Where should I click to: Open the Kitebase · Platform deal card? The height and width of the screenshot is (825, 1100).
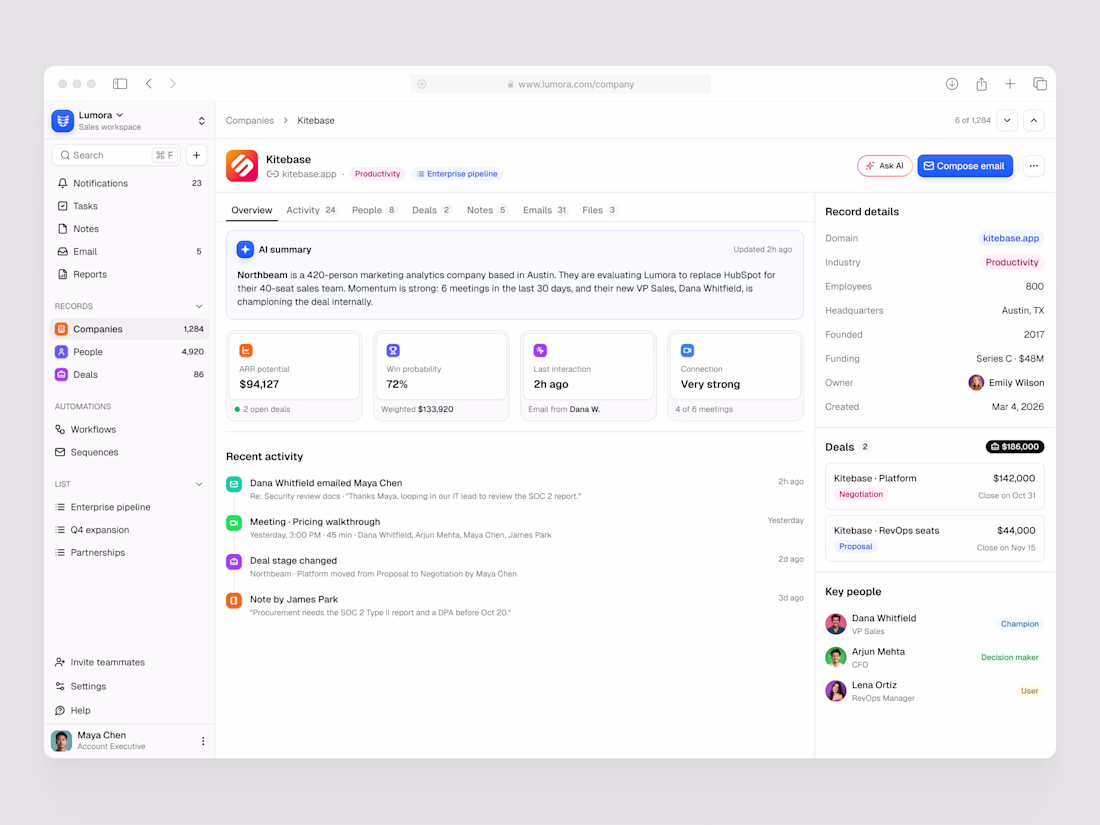[x=934, y=486]
